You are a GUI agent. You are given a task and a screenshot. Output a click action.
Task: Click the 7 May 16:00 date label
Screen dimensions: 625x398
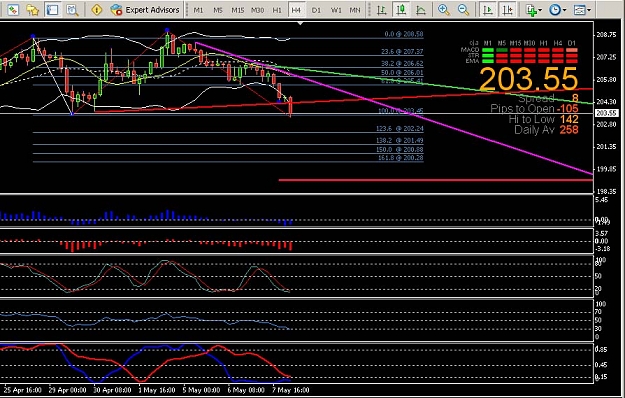tap(290, 390)
